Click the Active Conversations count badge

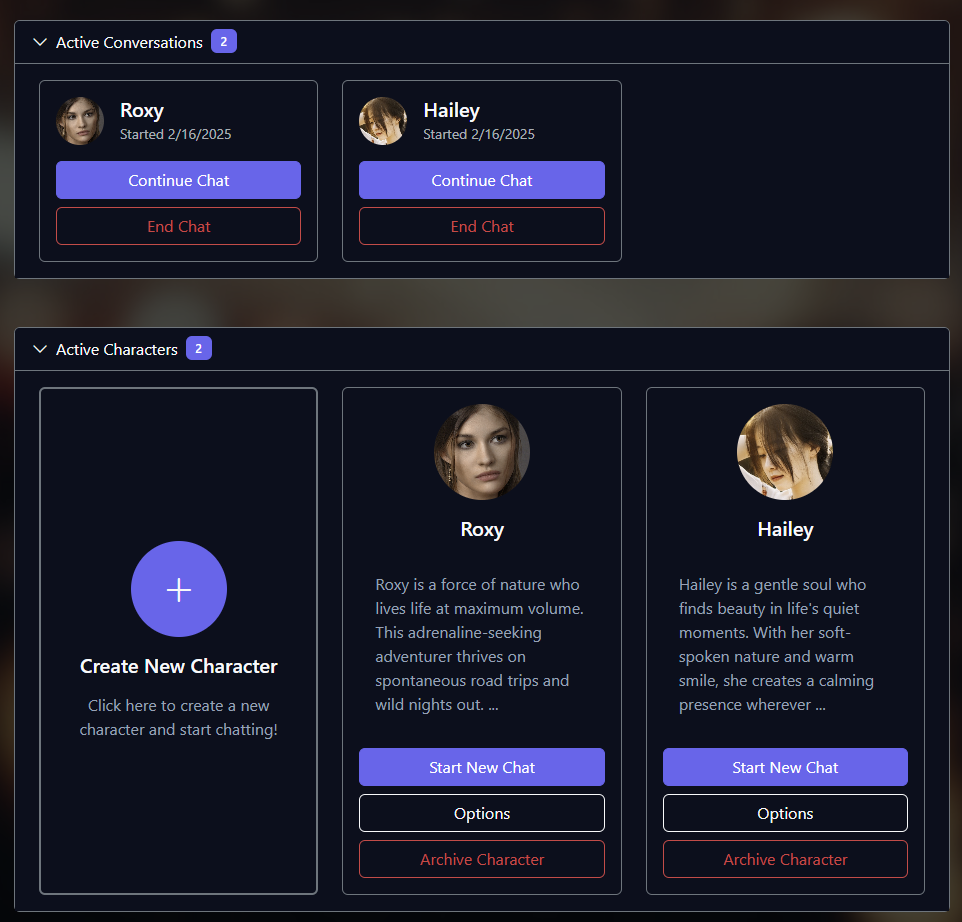[x=224, y=42]
